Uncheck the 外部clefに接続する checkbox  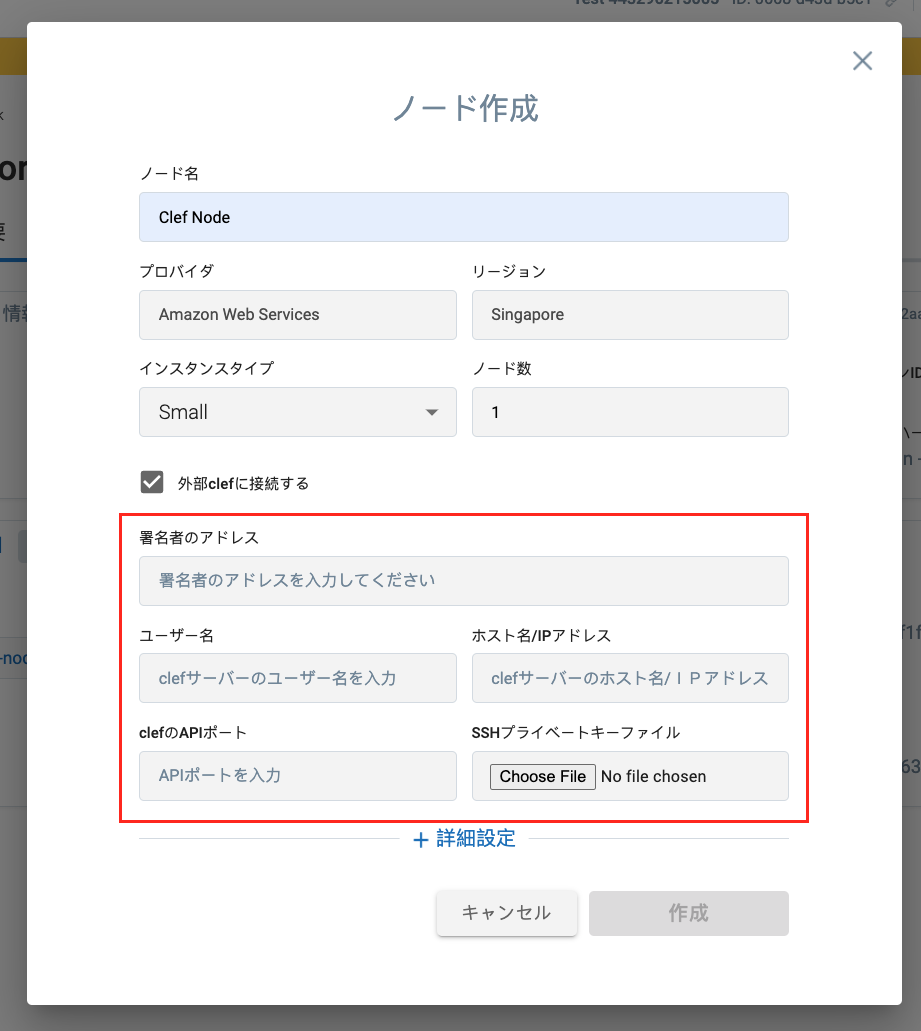click(x=152, y=482)
